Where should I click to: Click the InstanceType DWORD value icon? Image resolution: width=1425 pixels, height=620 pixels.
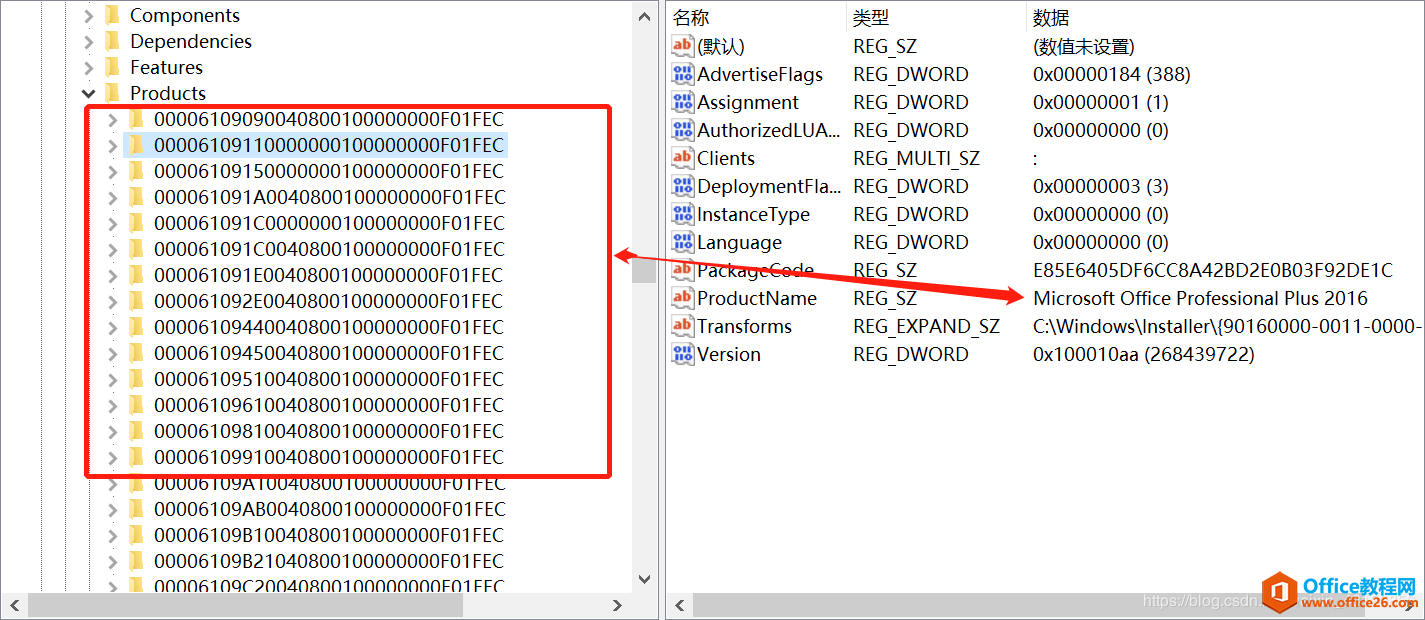683,214
